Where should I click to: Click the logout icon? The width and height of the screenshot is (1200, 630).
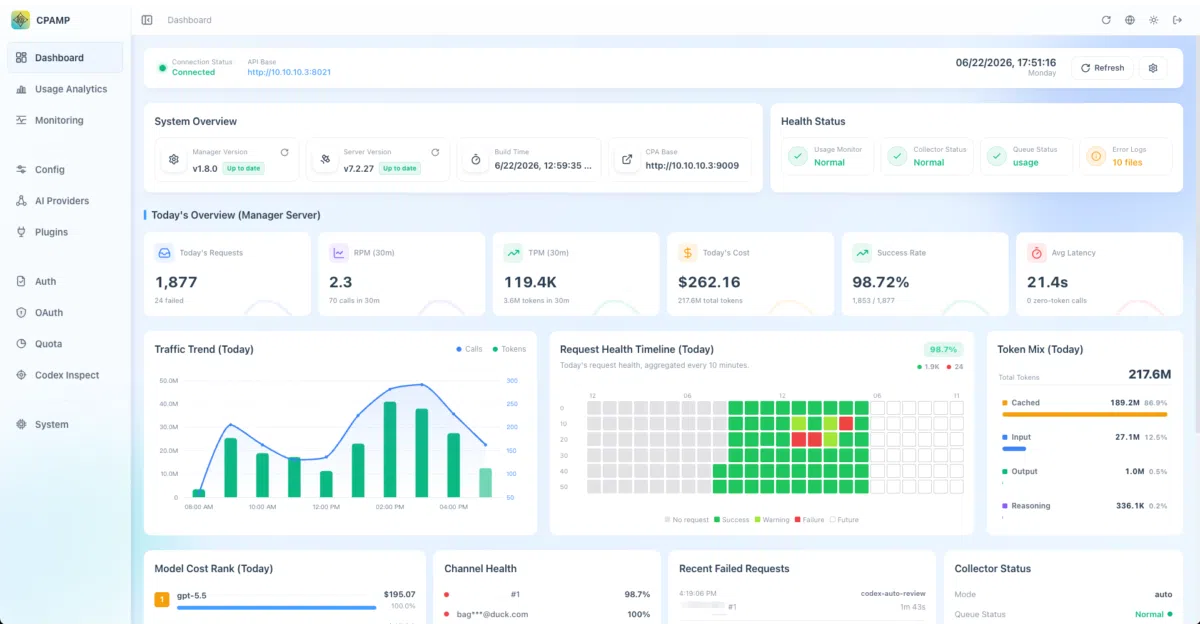[1177, 20]
